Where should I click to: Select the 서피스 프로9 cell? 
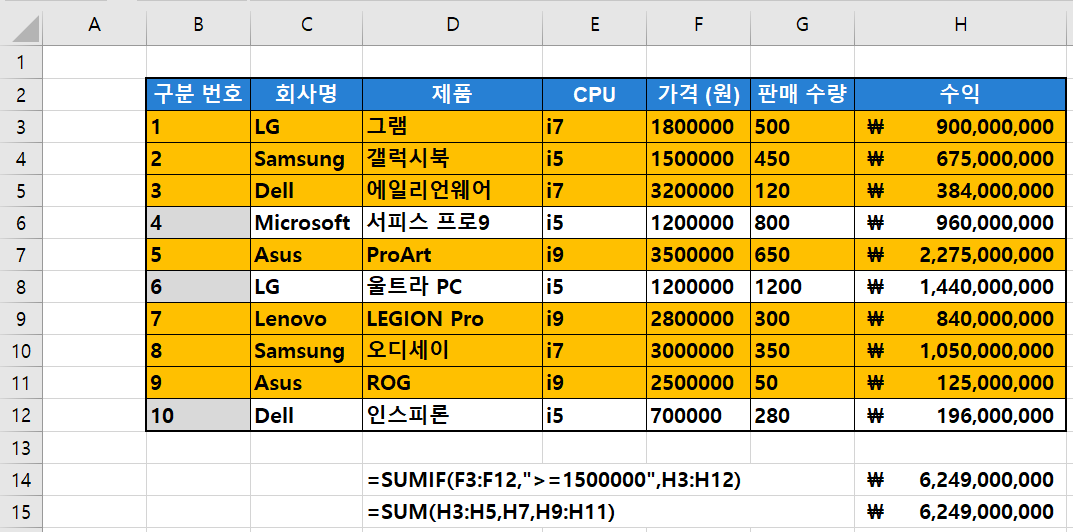452,223
